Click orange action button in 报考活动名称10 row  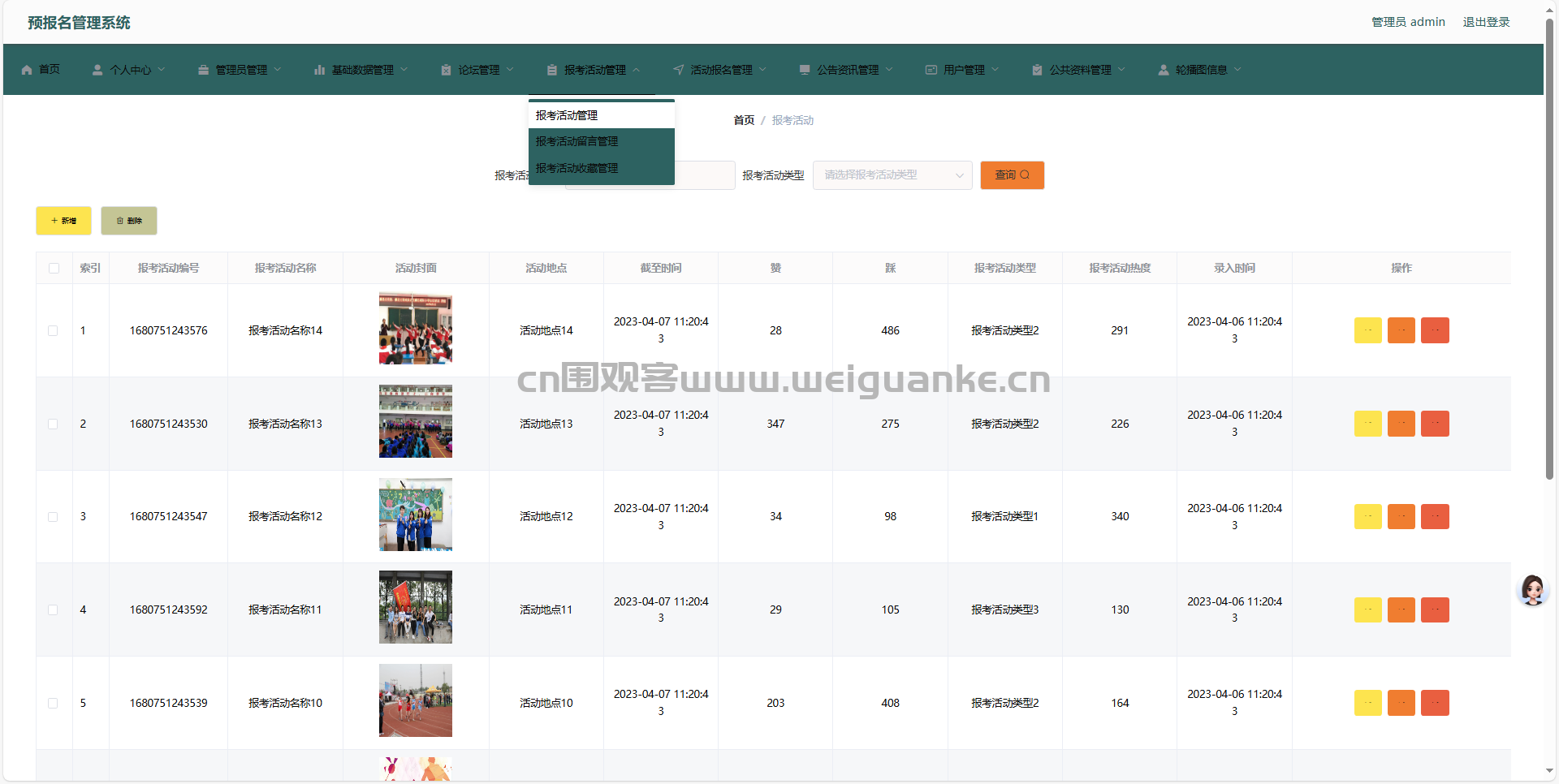1401,703
